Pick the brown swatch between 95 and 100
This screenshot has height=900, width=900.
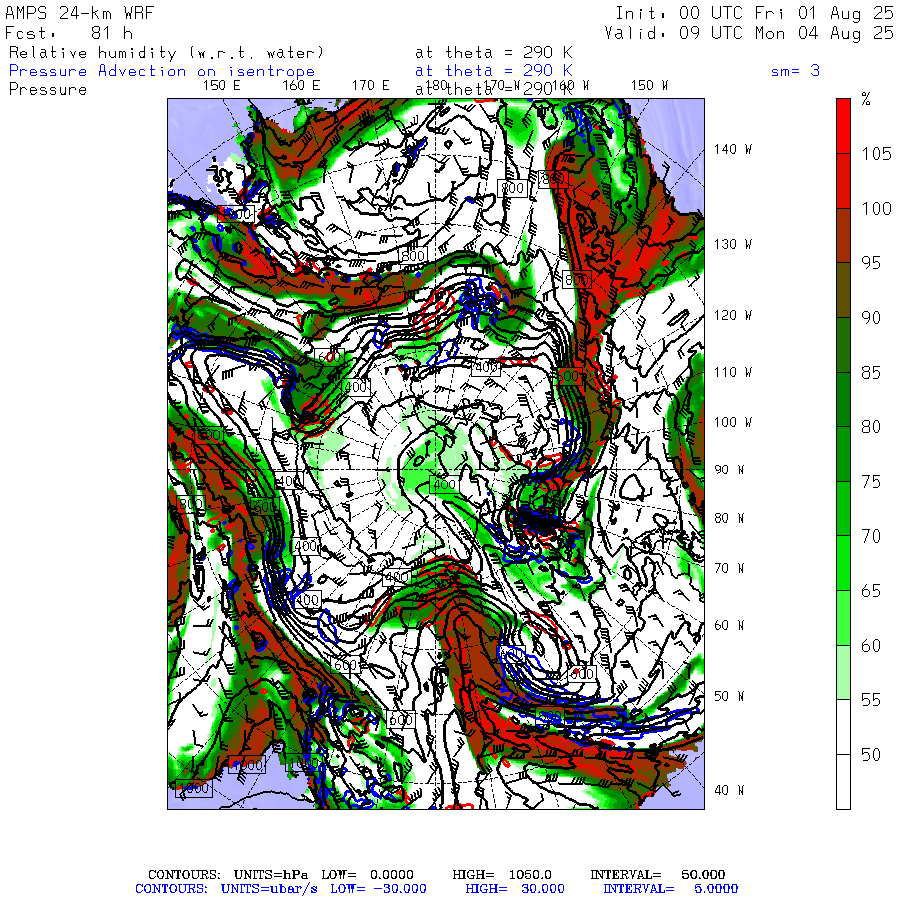[x=843, y=235]
